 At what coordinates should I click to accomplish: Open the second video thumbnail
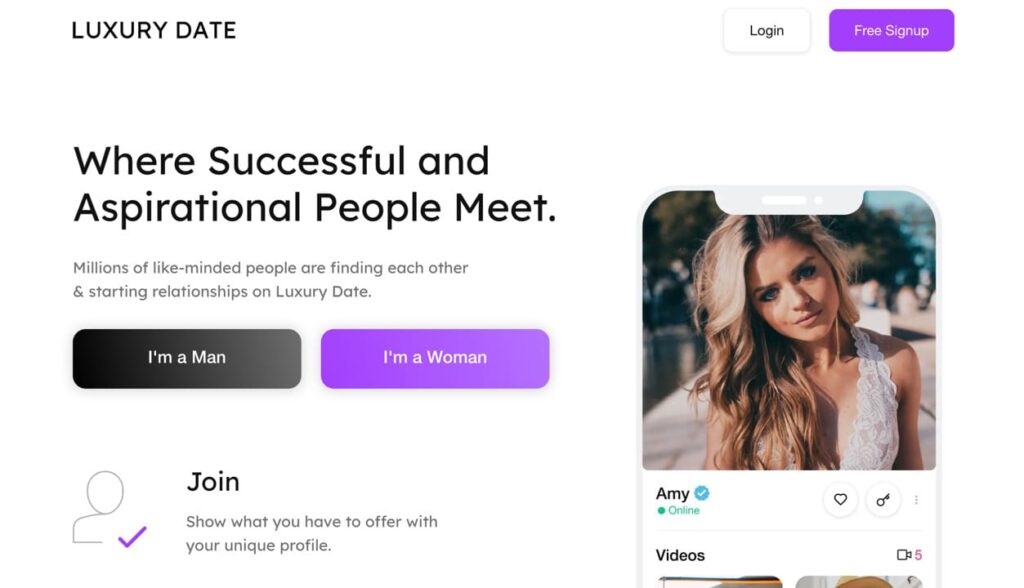[858, 582]
